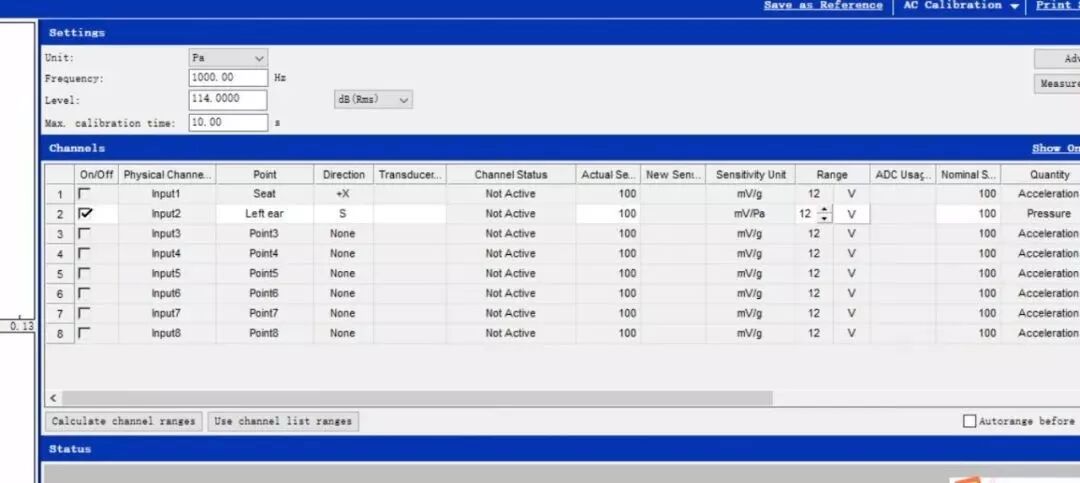Open the AC Calibration dropdown menu
This screenshot has width=1080, height=483.
961,6
